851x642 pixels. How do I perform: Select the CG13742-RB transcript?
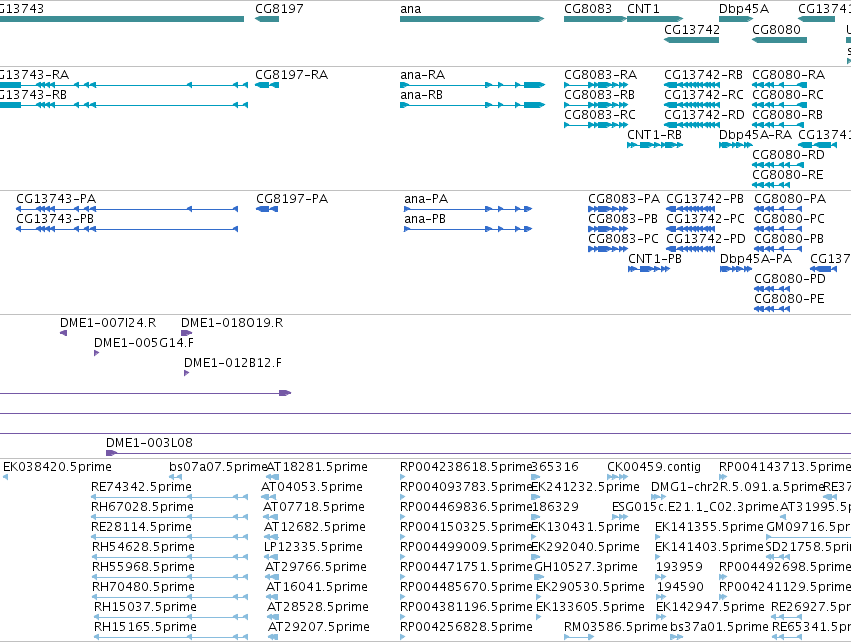tap(692, 85)
